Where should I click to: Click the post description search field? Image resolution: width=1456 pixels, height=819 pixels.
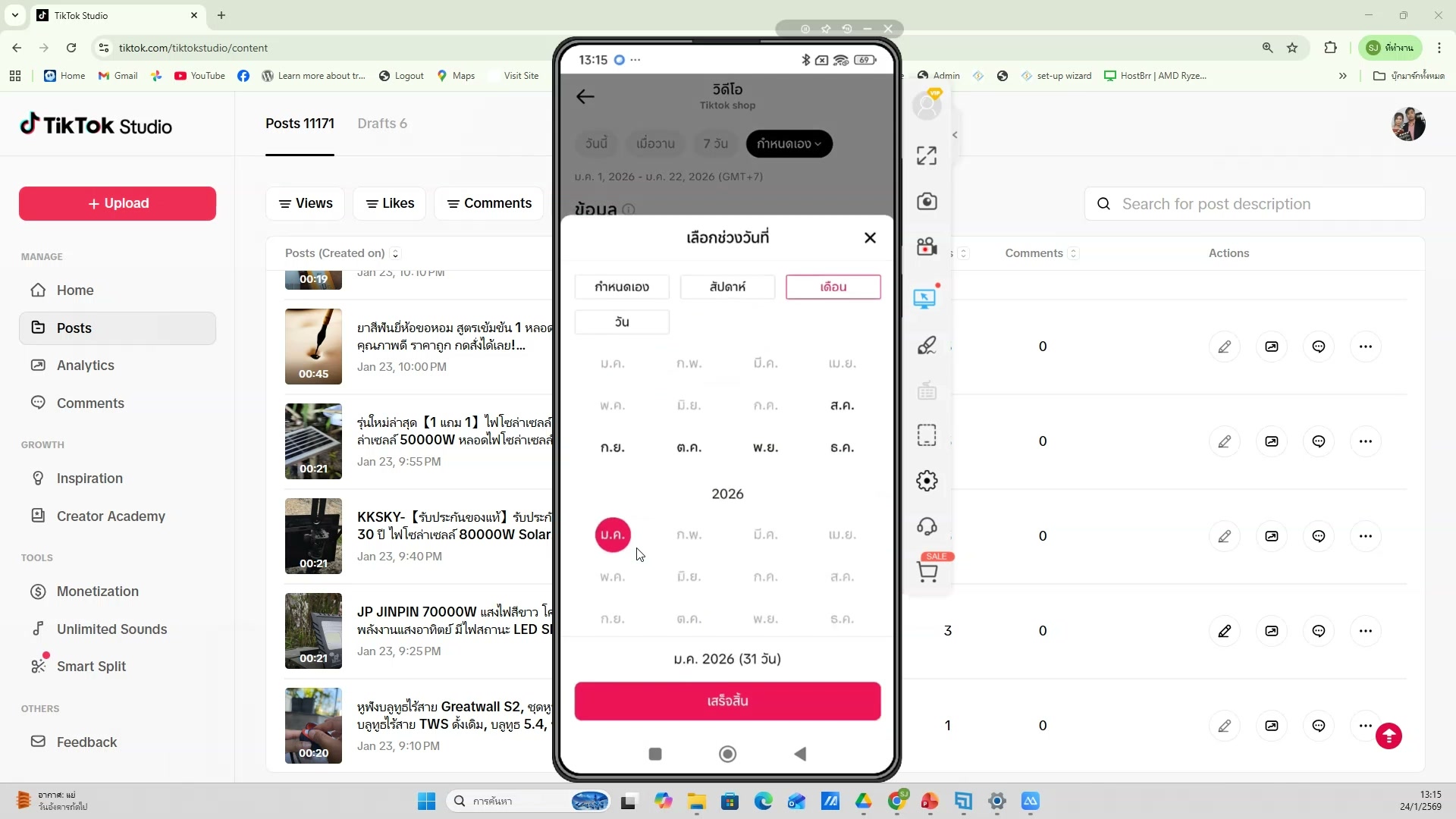[1254, 203]
